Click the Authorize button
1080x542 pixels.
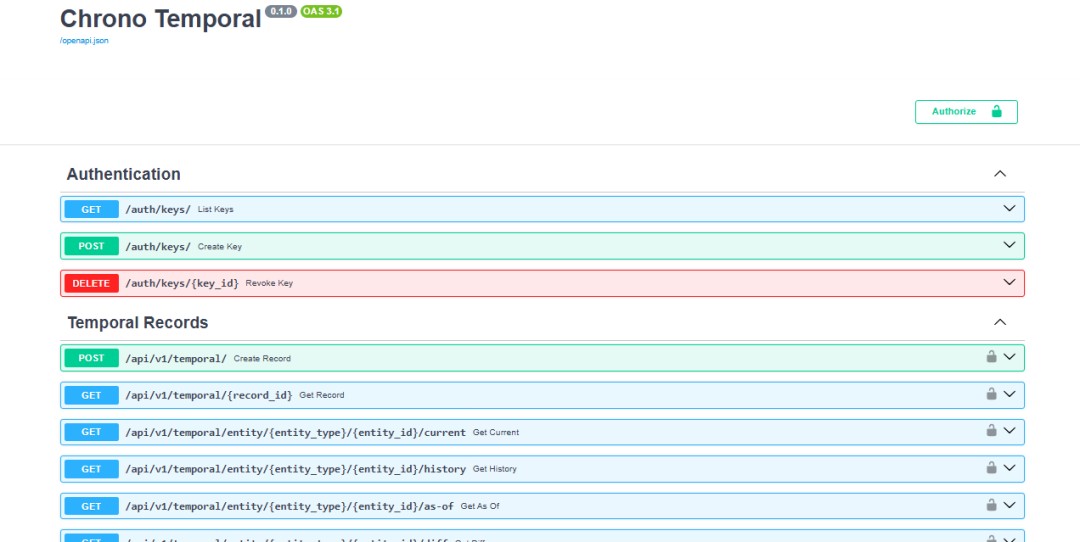tap(966, 112)
